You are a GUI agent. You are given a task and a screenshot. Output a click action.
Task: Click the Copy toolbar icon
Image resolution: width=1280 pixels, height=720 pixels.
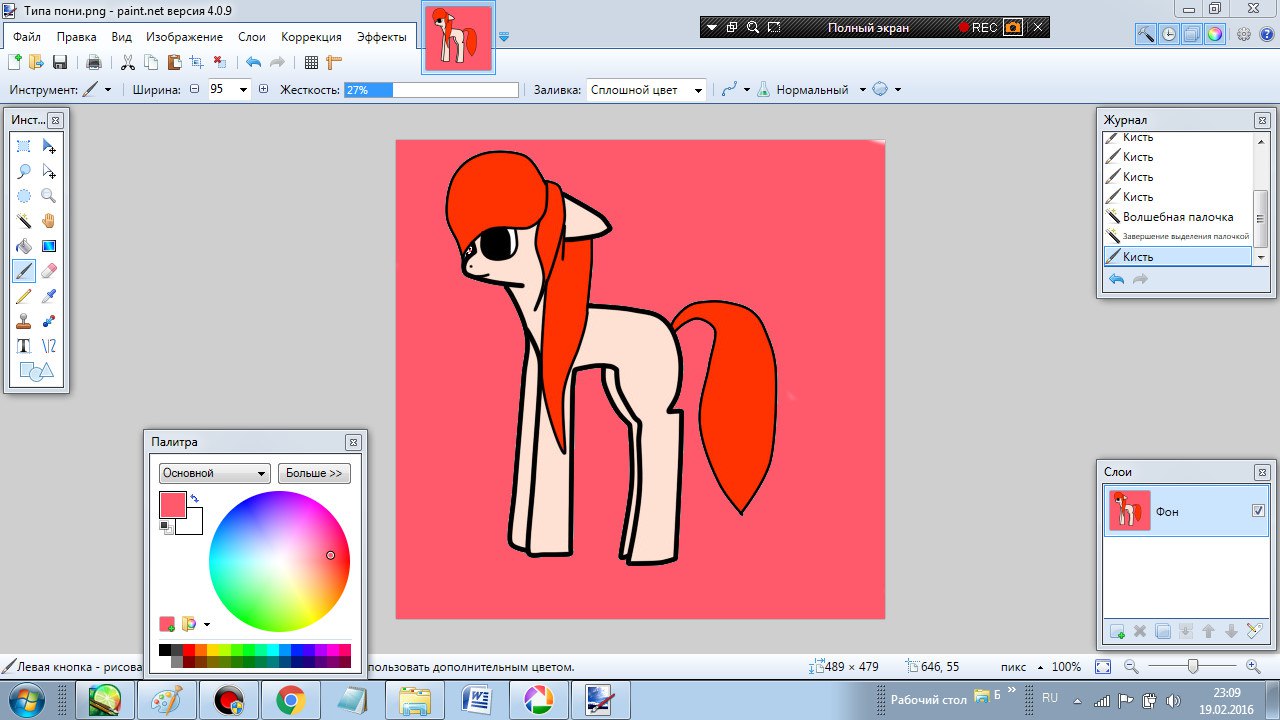click(x=150, y=62)
